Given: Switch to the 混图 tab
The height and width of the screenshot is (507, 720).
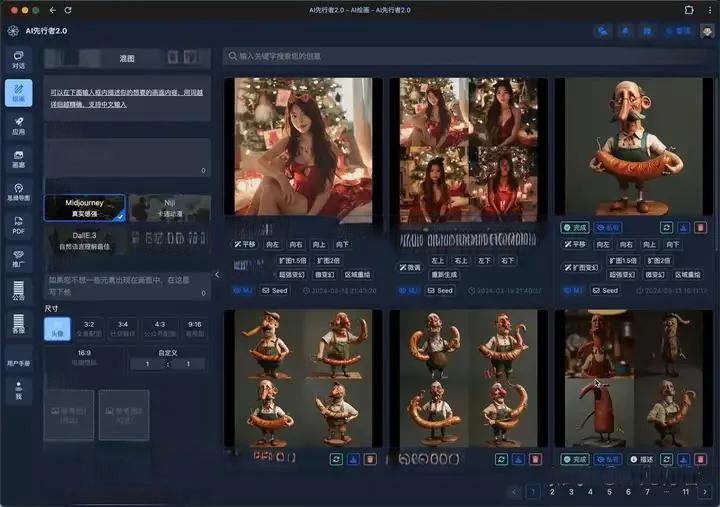Looking at the screenshot, I should click(127, 59).
